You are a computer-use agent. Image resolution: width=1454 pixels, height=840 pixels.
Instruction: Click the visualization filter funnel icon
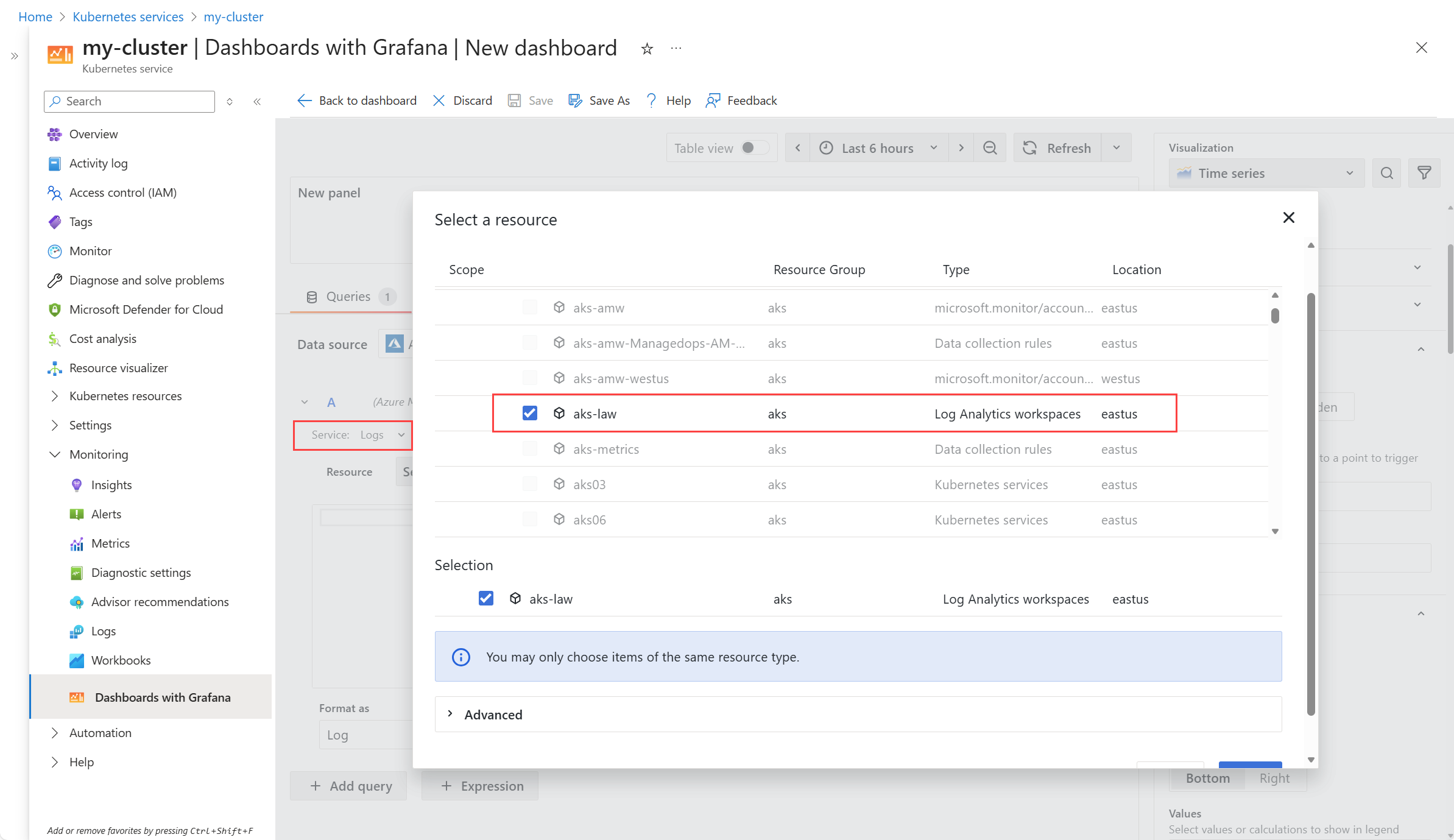[x=1424, y=174]
